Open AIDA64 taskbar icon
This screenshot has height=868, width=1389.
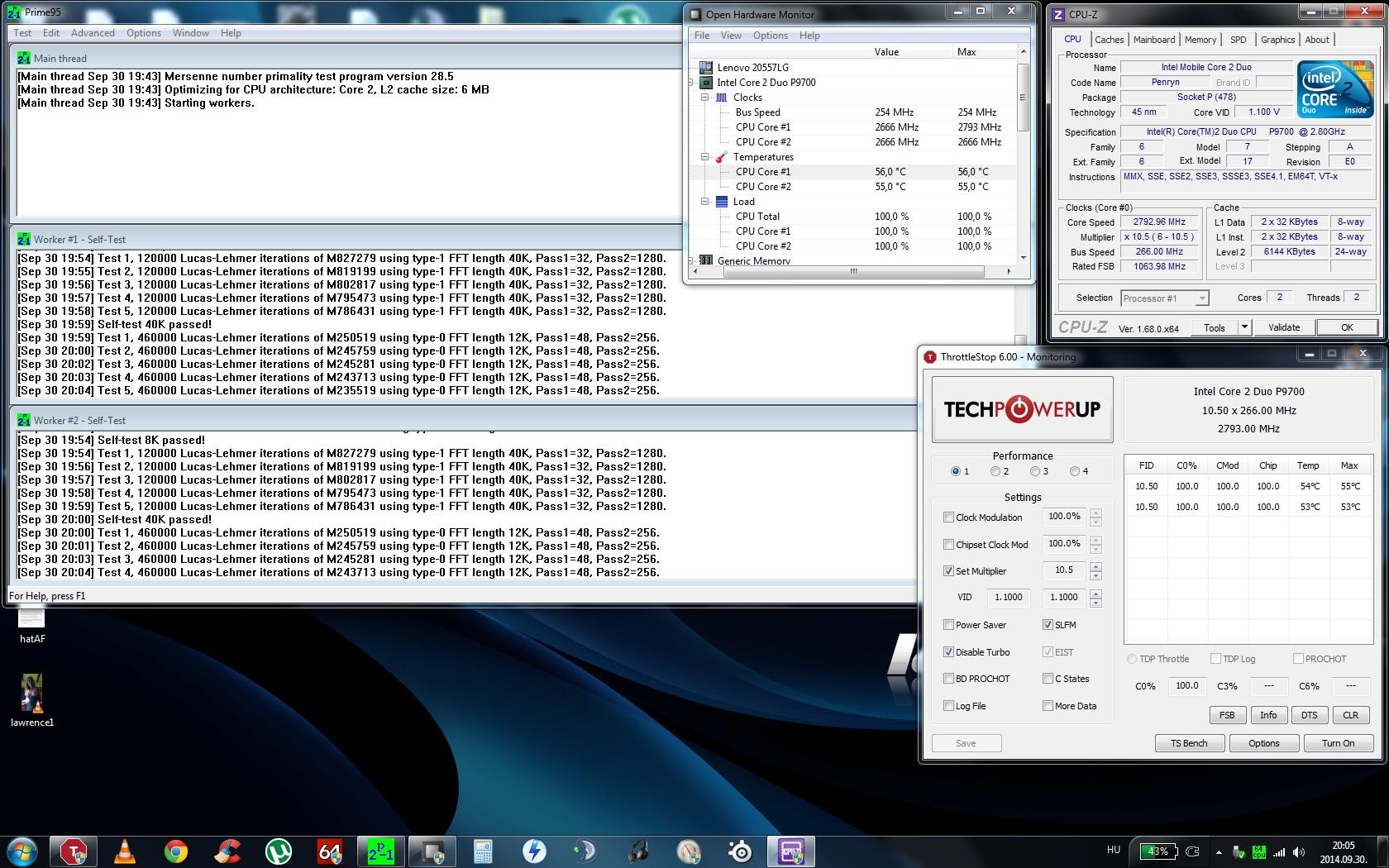click(330, 851)
